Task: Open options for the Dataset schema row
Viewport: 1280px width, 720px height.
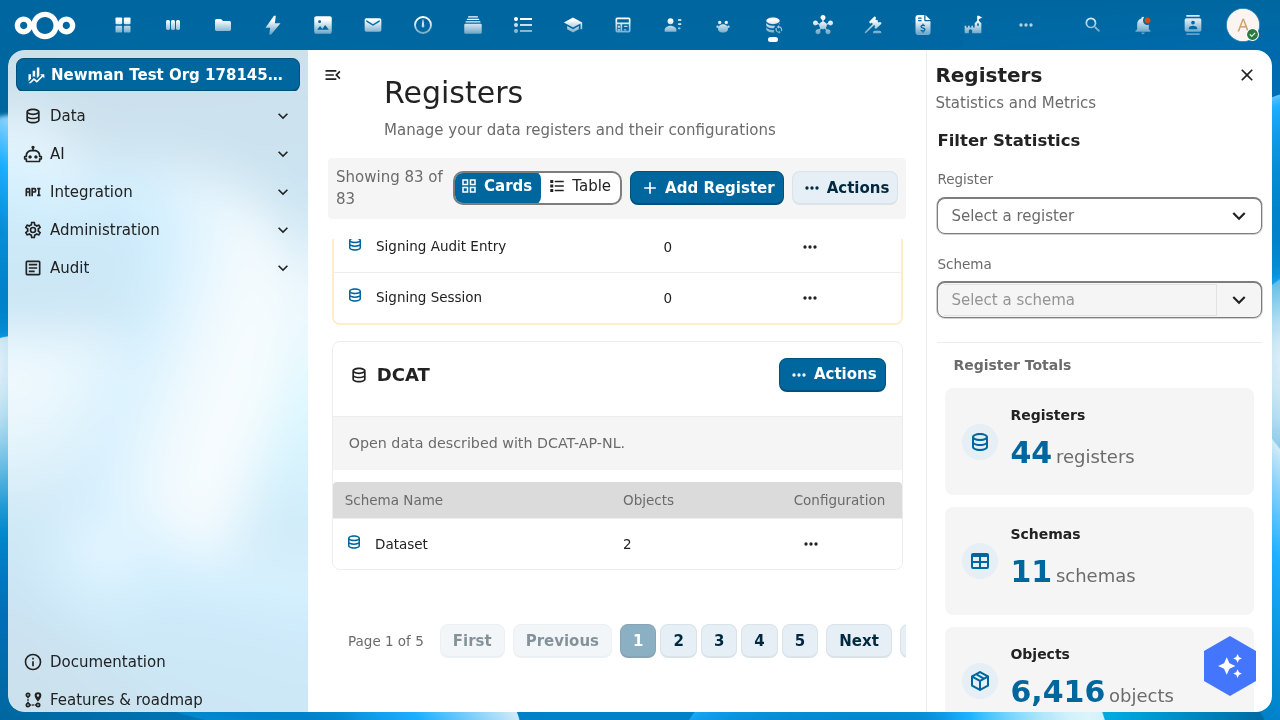Action: coord(811,544)
